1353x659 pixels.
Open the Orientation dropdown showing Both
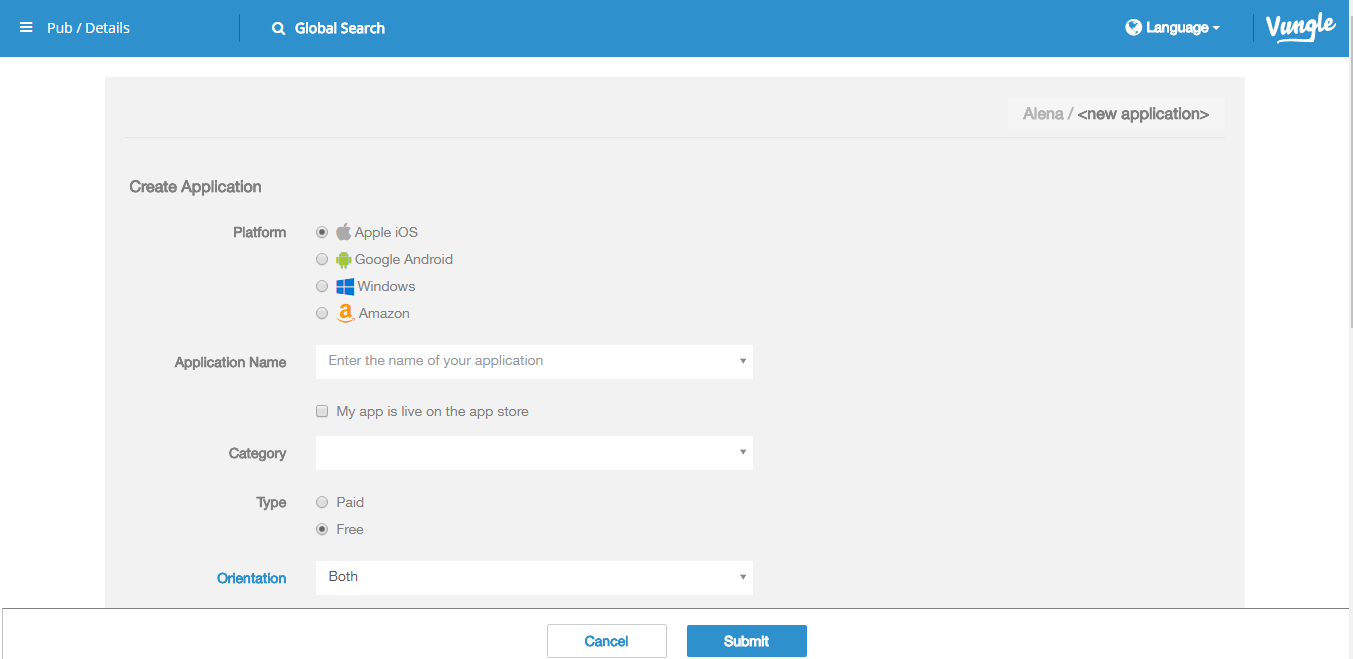click(x=534, y=577)
